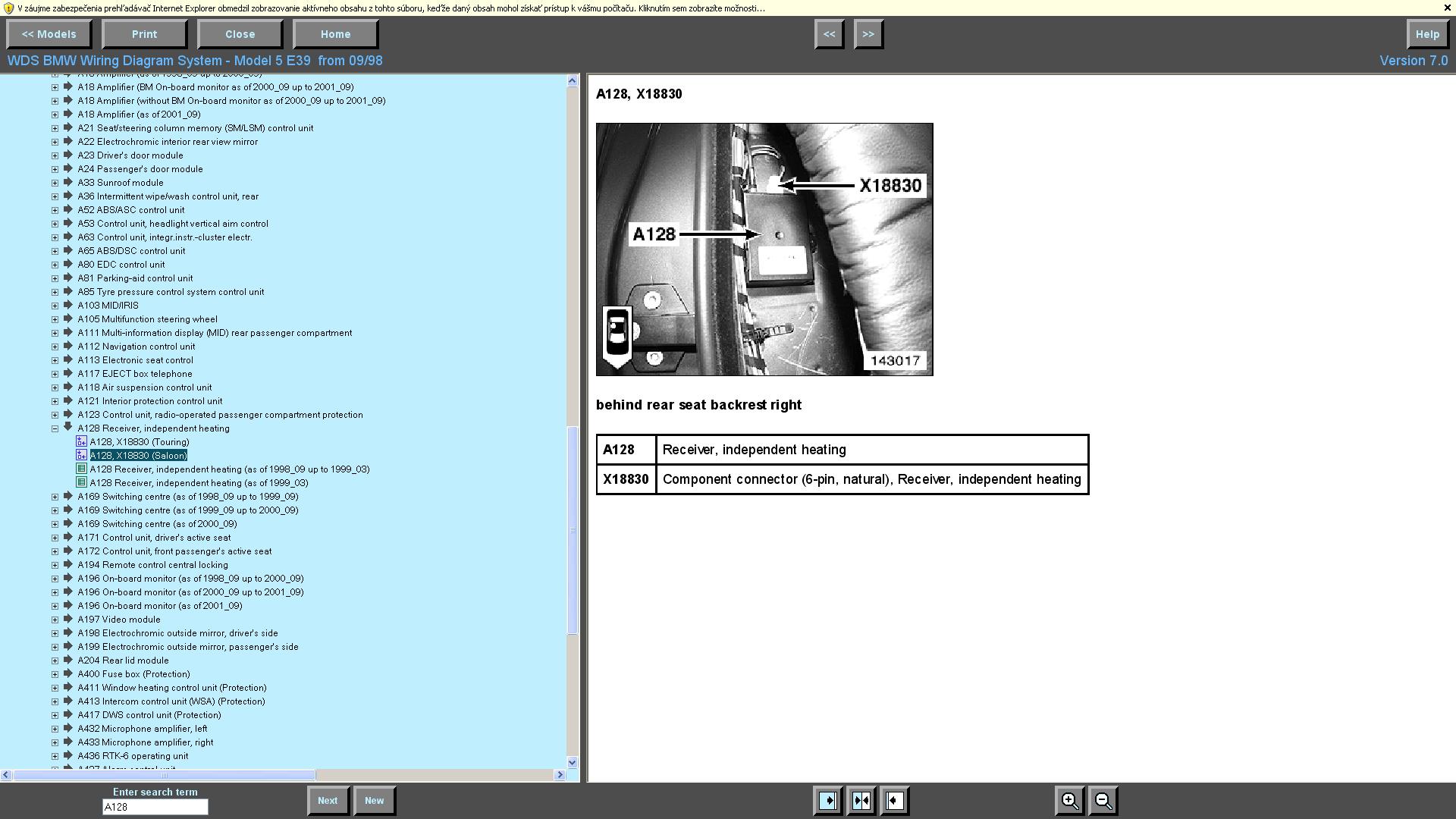Click the zoom in magnifier icon
This screenshot has width=1456, height=819.
(1069, 801)
